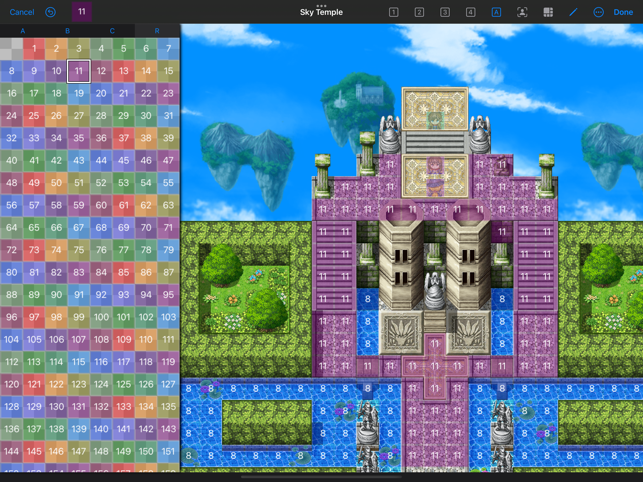Tap the top golden carpet tile with character
The width and height of the screenshot is (643, 482).
[435, 109]
